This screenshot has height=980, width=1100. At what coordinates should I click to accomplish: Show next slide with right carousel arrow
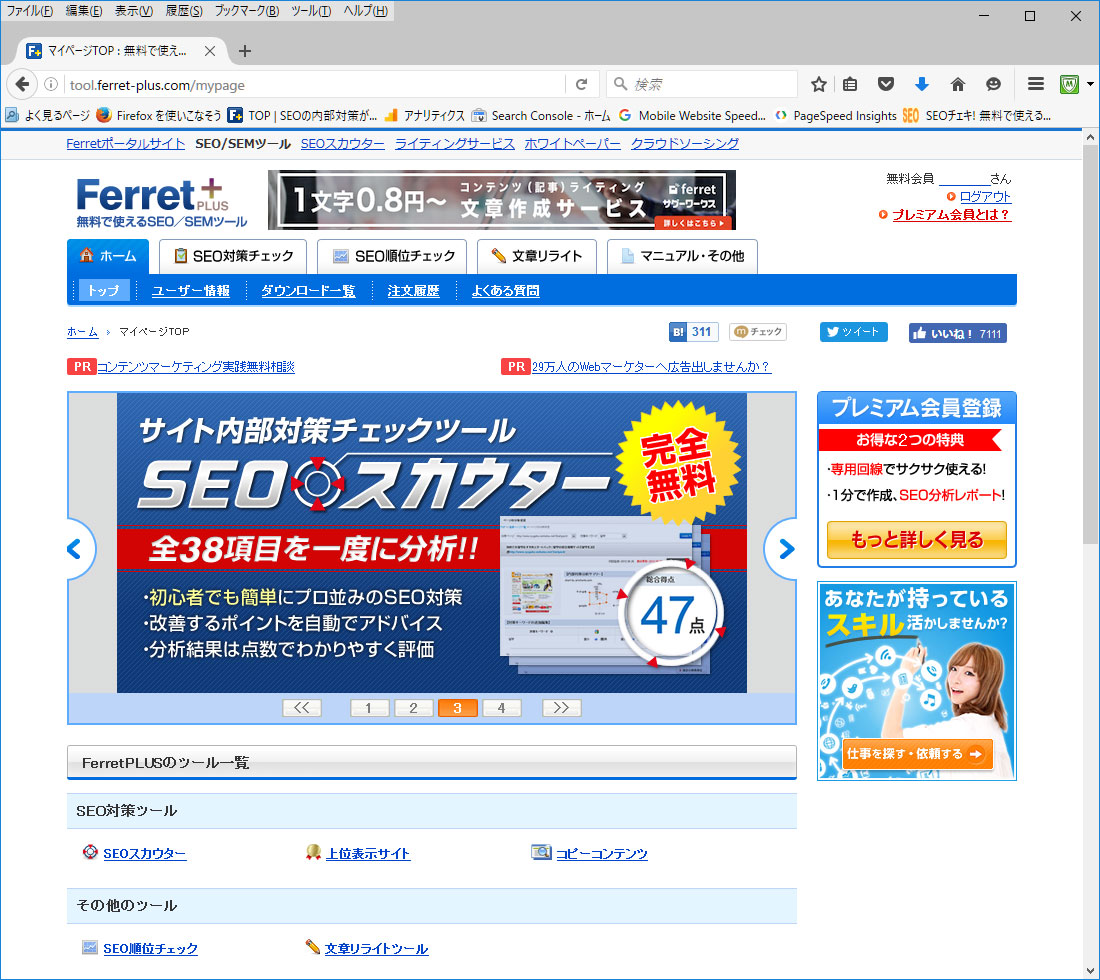[x=784, y=549]
